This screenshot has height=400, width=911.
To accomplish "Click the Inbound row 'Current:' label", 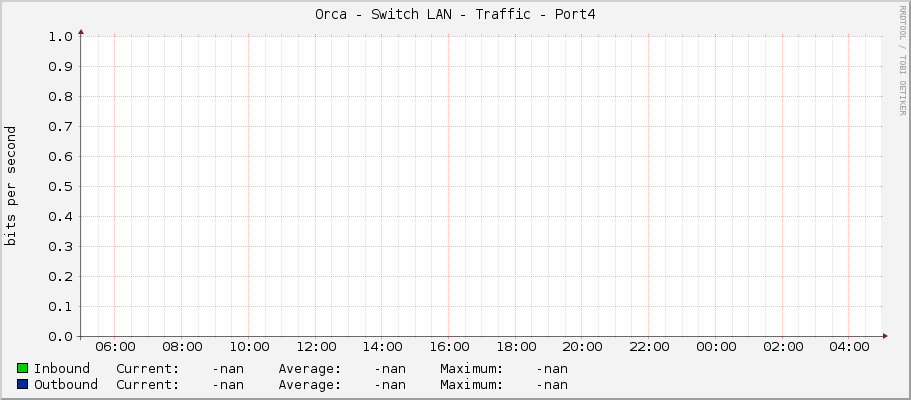I will click(148, 369).
